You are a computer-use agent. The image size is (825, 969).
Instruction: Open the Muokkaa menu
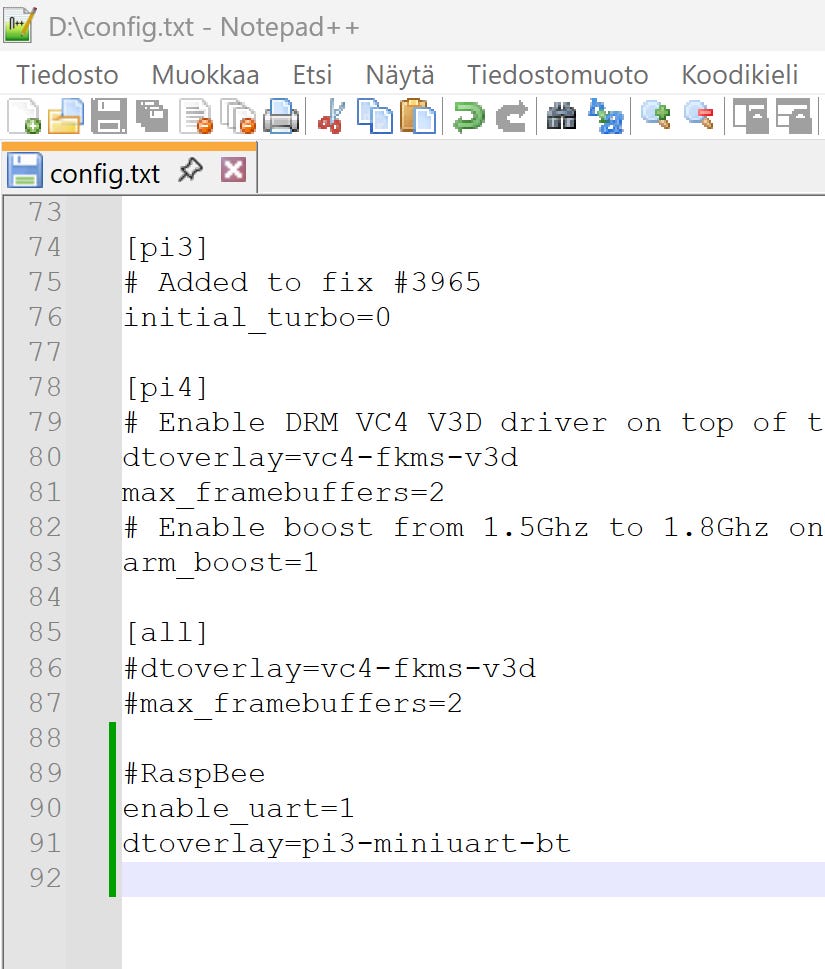pos(205,75)
